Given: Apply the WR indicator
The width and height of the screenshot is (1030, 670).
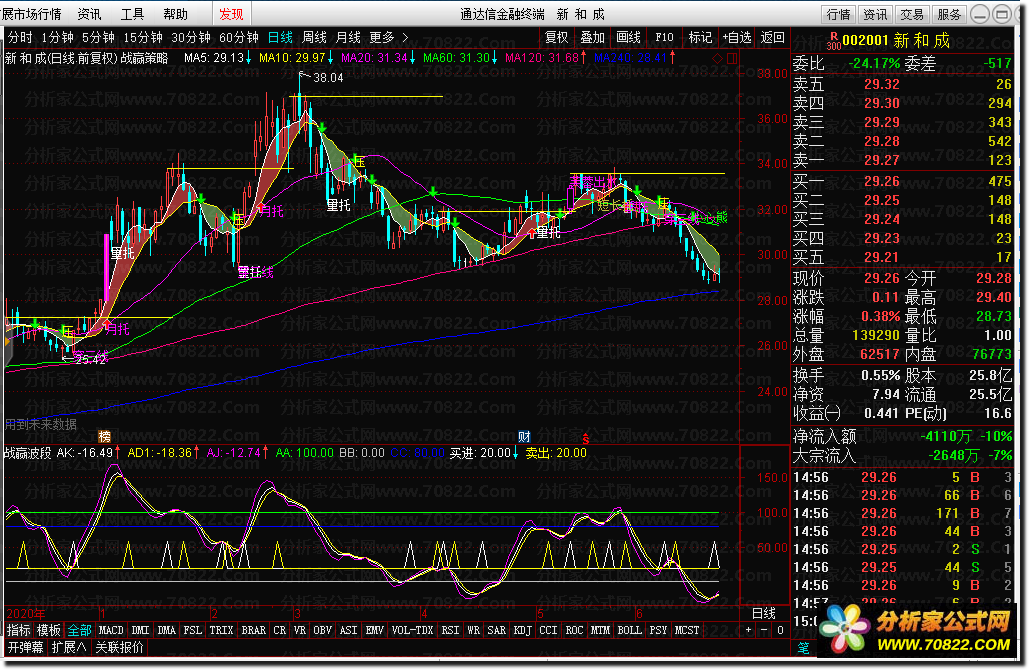Looking at the screenshot, I should pyautogui.click(x=474, y=630).
